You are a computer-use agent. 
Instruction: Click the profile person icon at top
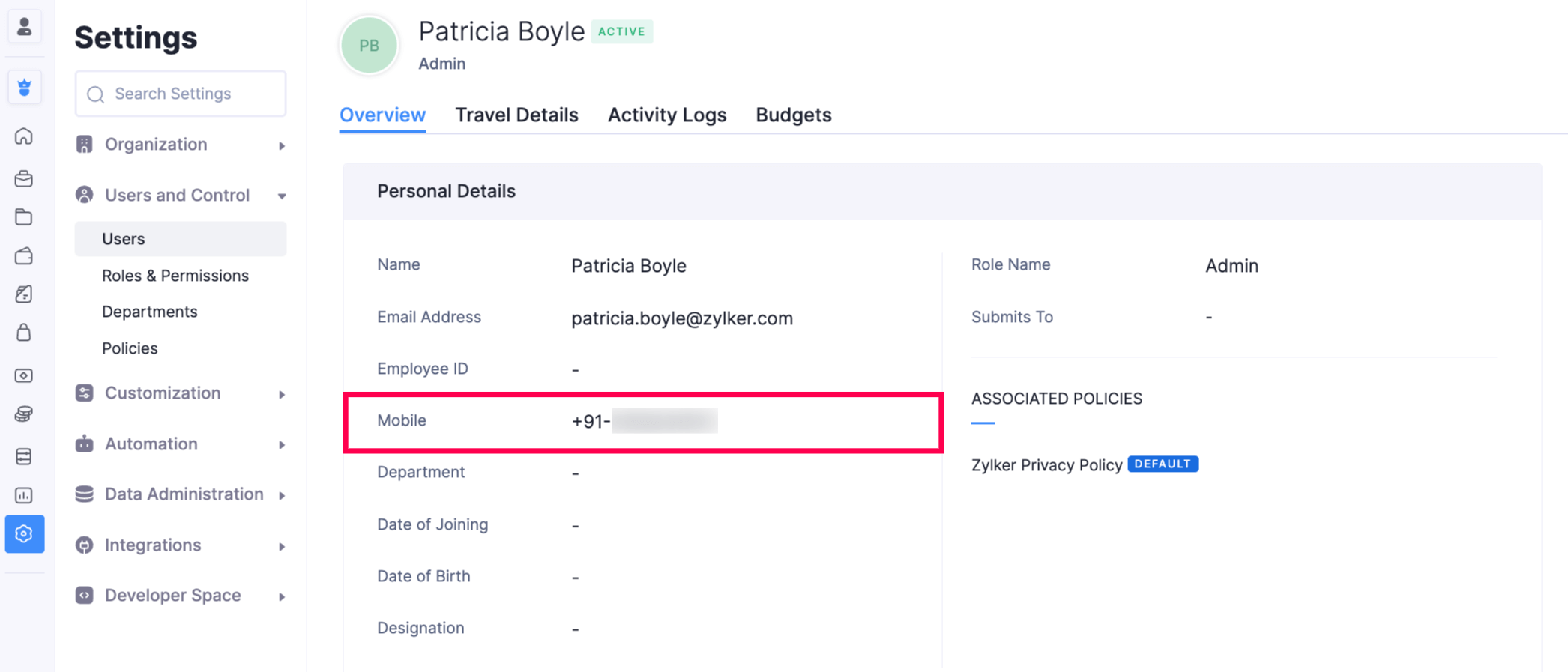point(24,27)
